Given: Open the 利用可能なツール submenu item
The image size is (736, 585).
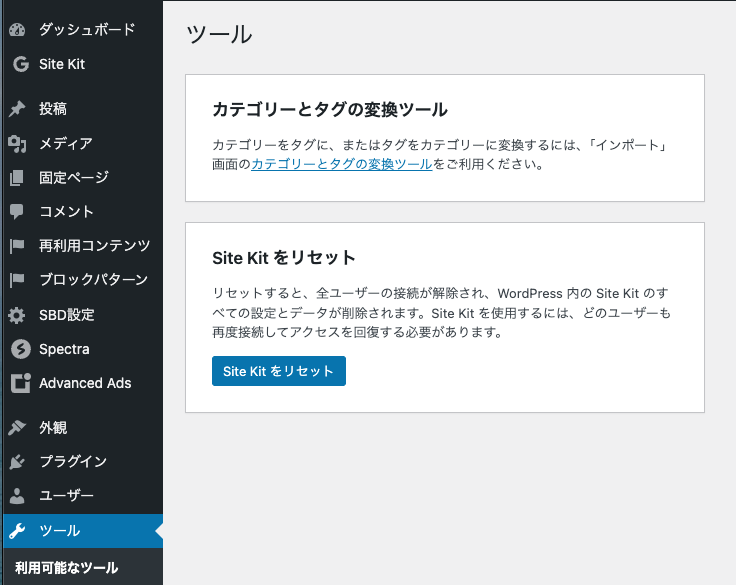Looking at the screenshot, I should coord(67,568).
